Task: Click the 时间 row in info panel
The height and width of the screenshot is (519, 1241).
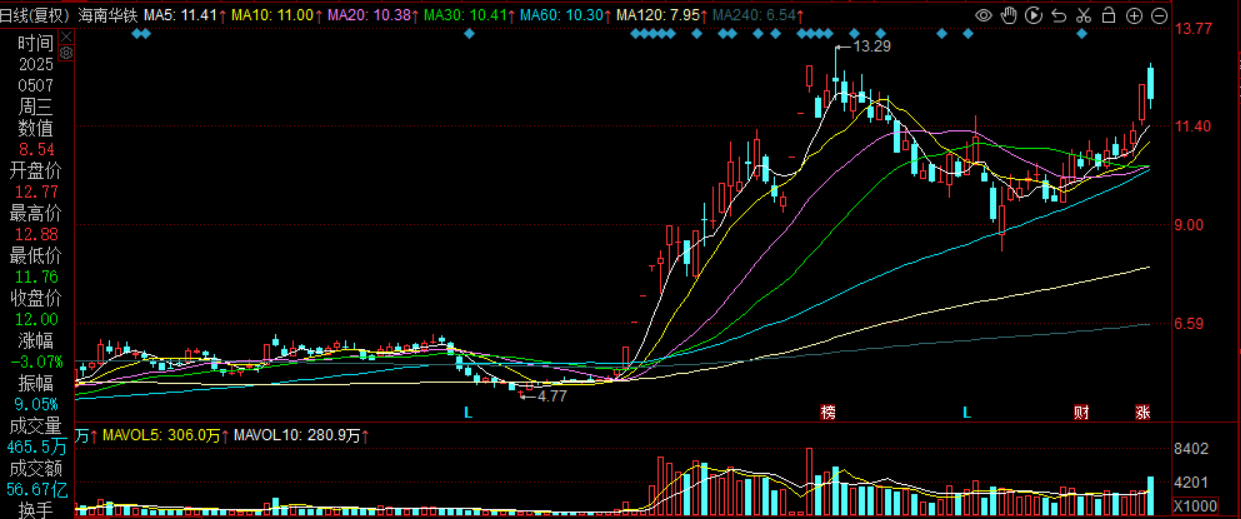Action: click(35, 43)
